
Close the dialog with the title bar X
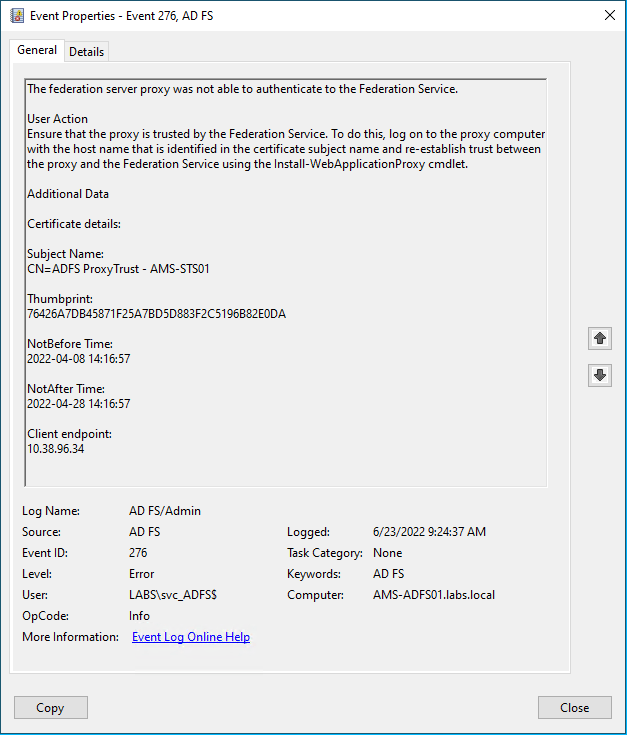click(x=609, y=14)
